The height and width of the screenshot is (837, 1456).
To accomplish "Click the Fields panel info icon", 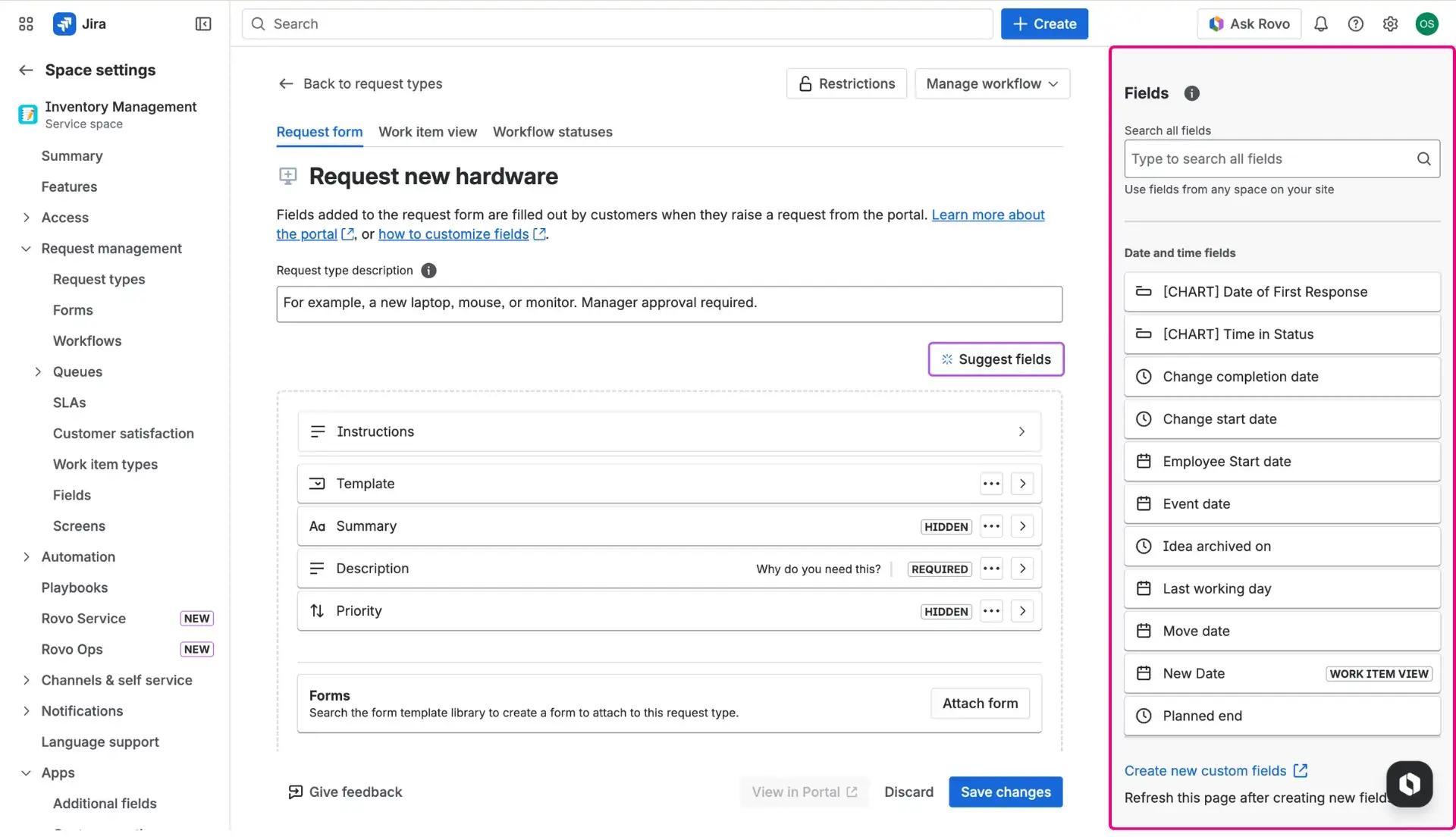I will pos(1191,93).
